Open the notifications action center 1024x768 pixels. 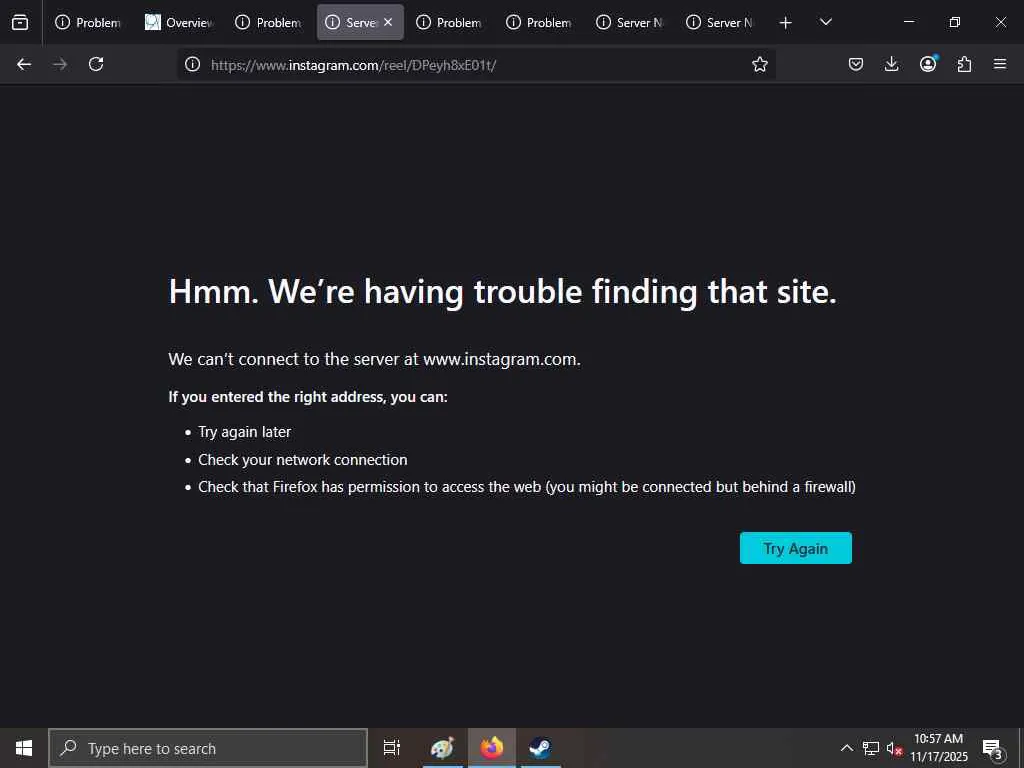(993, 748)
